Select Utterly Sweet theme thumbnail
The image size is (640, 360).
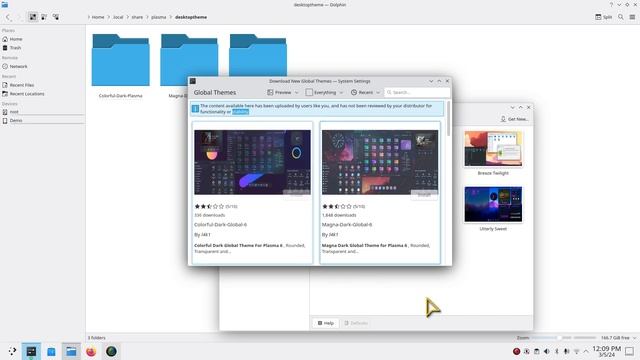tap(493, 204)
